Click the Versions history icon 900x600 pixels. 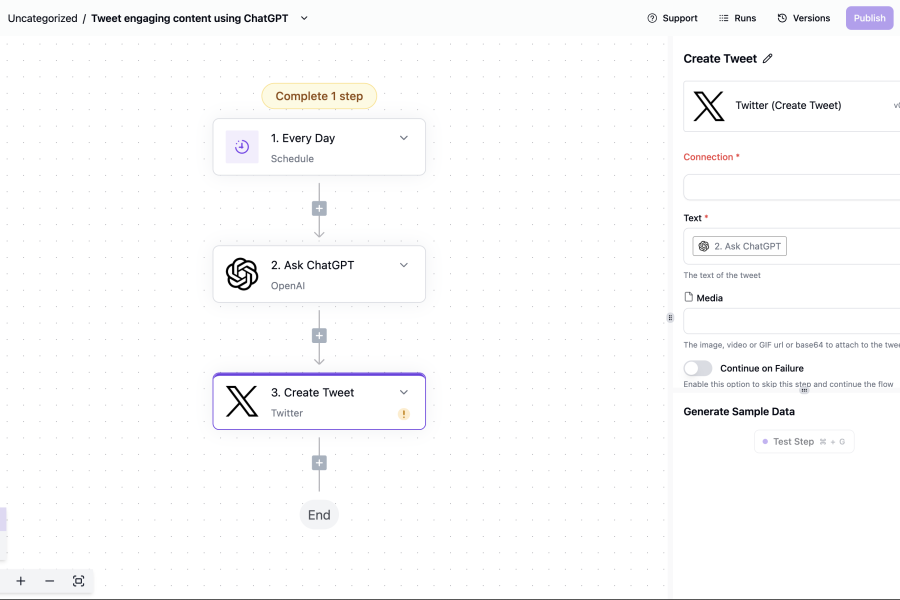click(782, 18)
